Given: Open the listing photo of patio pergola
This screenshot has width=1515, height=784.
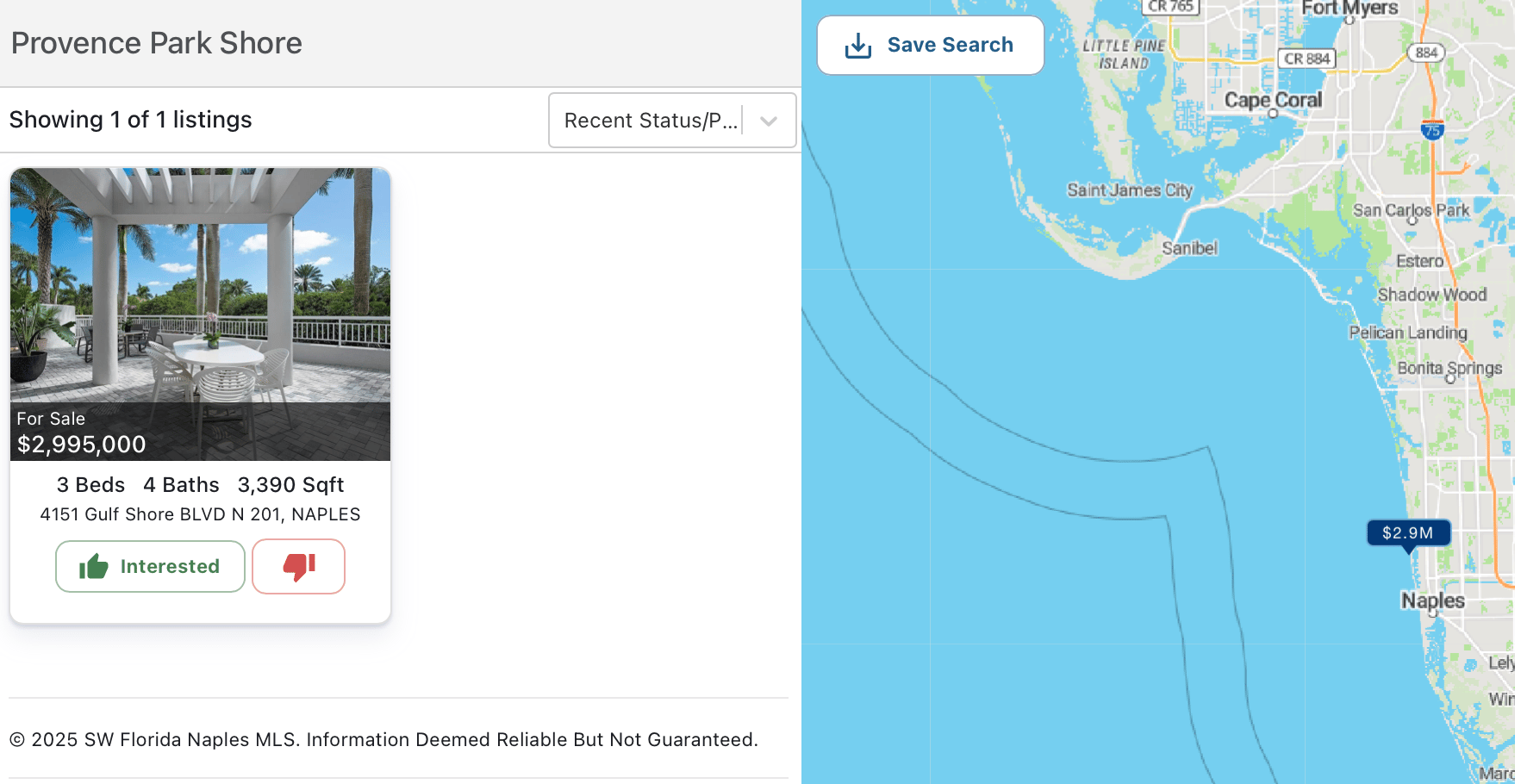Looking at the screenshot, I should click(200, 284).
